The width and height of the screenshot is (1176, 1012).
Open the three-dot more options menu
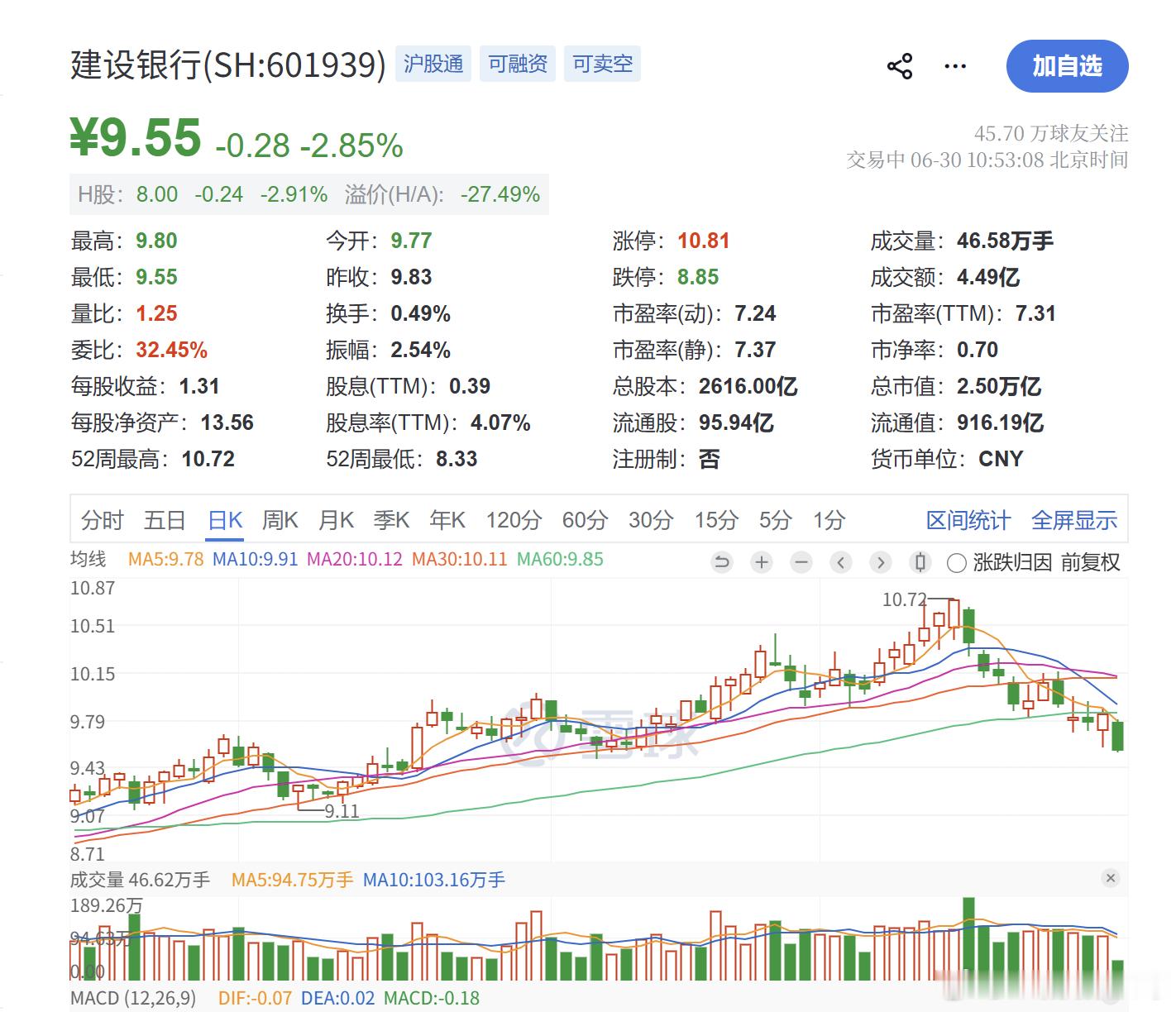click(955, 66)
